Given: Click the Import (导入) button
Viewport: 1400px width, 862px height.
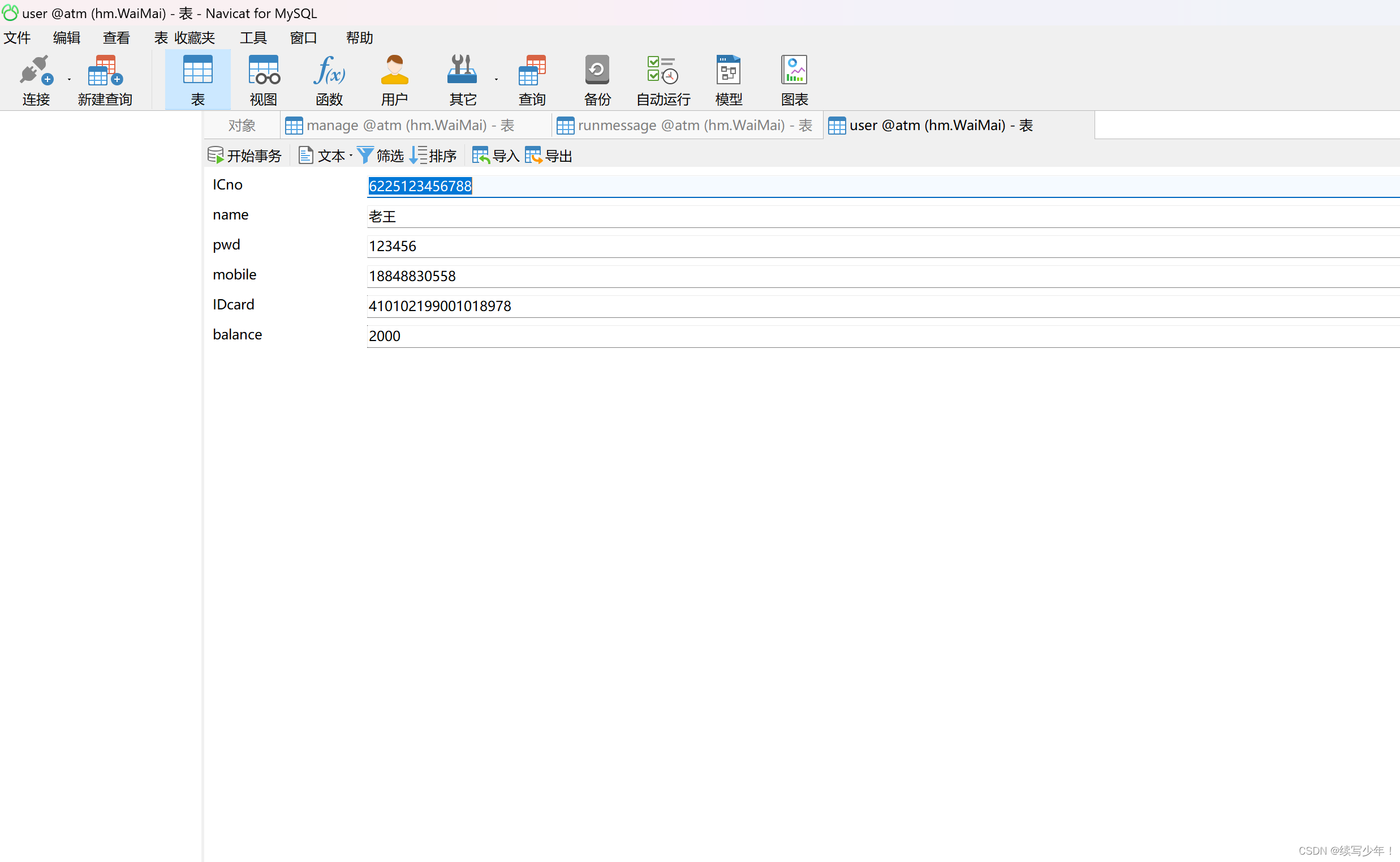Looking at the screenshot, I should pos(496,155).
